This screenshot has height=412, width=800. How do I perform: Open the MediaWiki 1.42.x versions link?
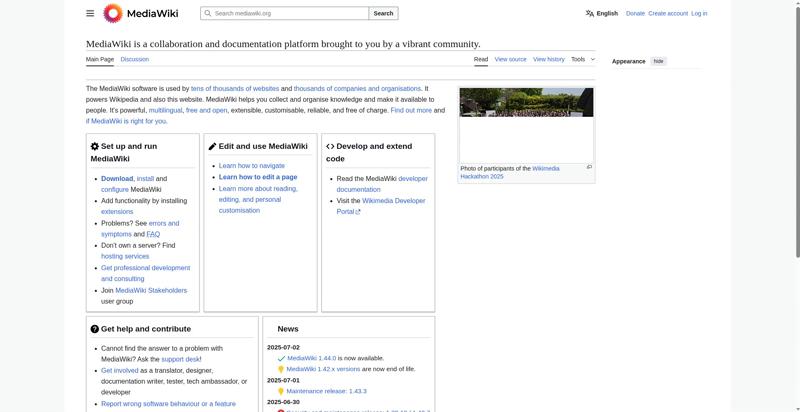click(x=323, y=369)
